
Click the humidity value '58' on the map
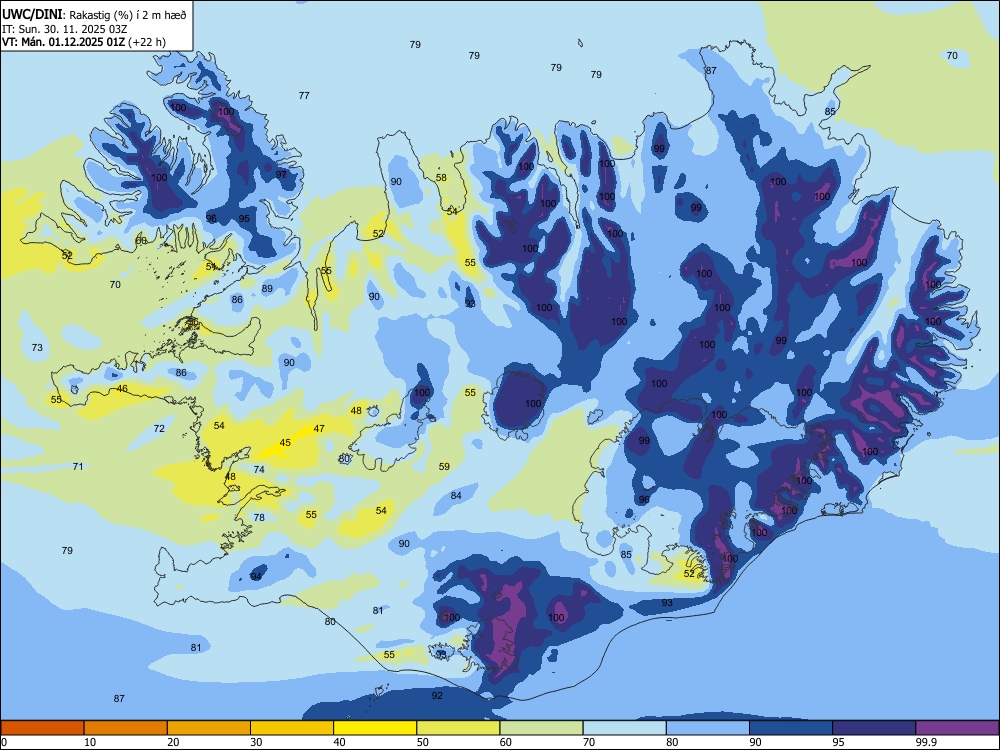(441, 178)
